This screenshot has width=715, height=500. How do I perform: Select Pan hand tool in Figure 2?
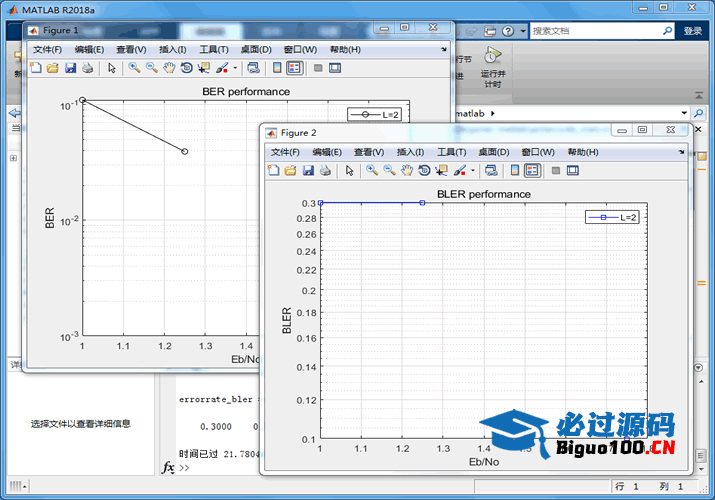[x=407, y=171]
